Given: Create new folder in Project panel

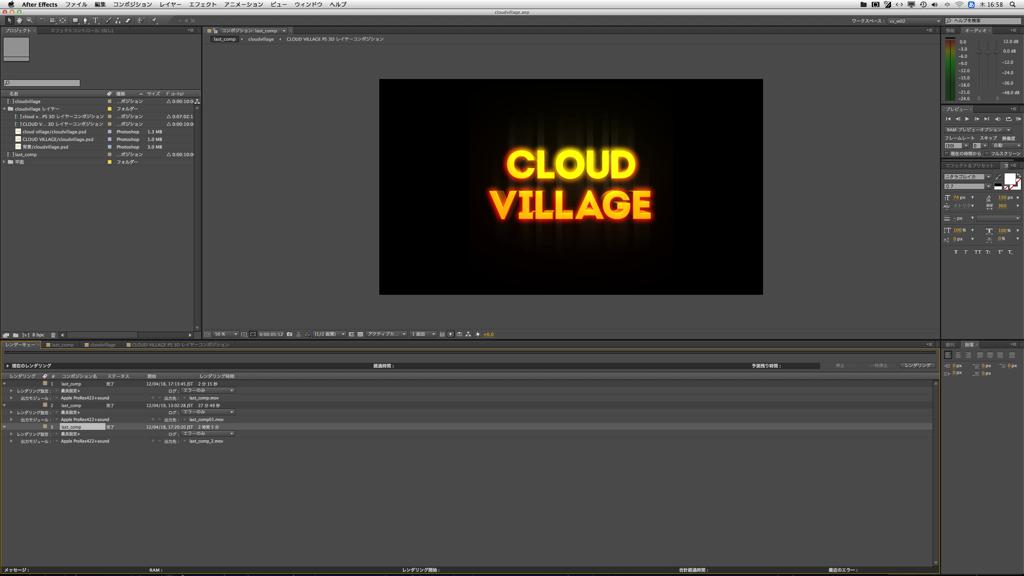Looking at the screenshot, I should point(16,335).
